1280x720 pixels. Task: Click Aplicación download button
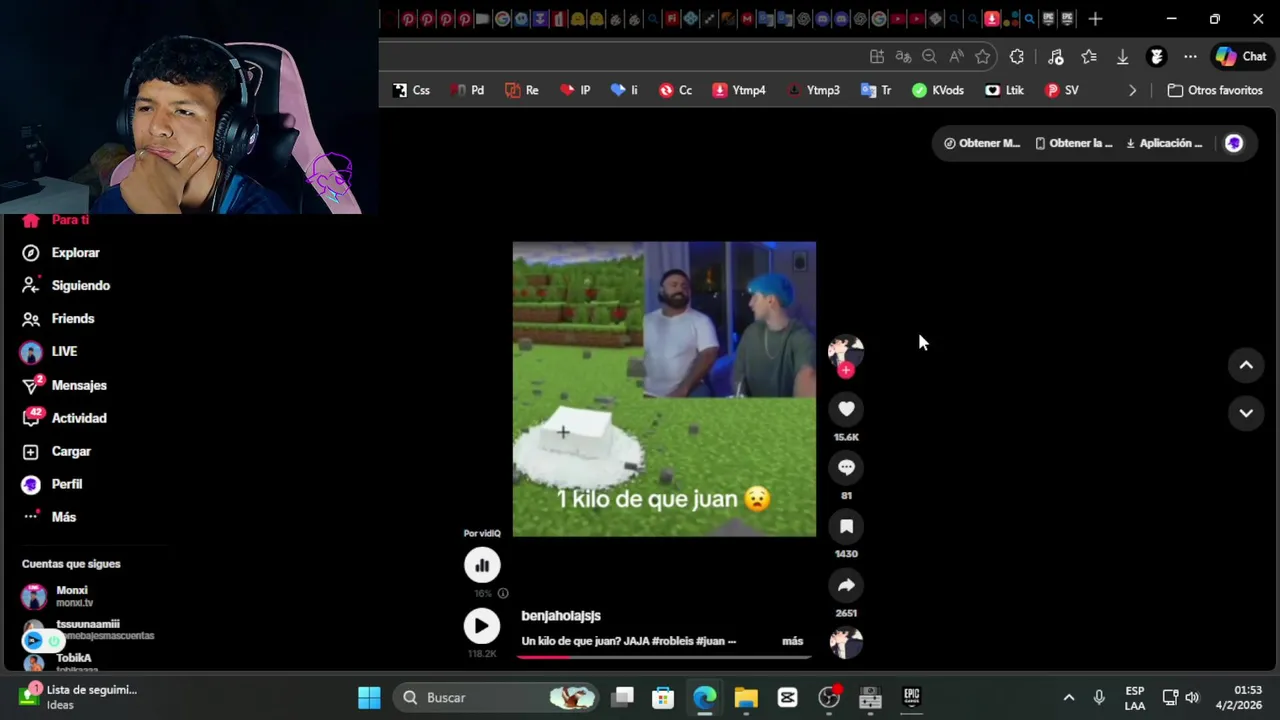(x=1164, y=143)
